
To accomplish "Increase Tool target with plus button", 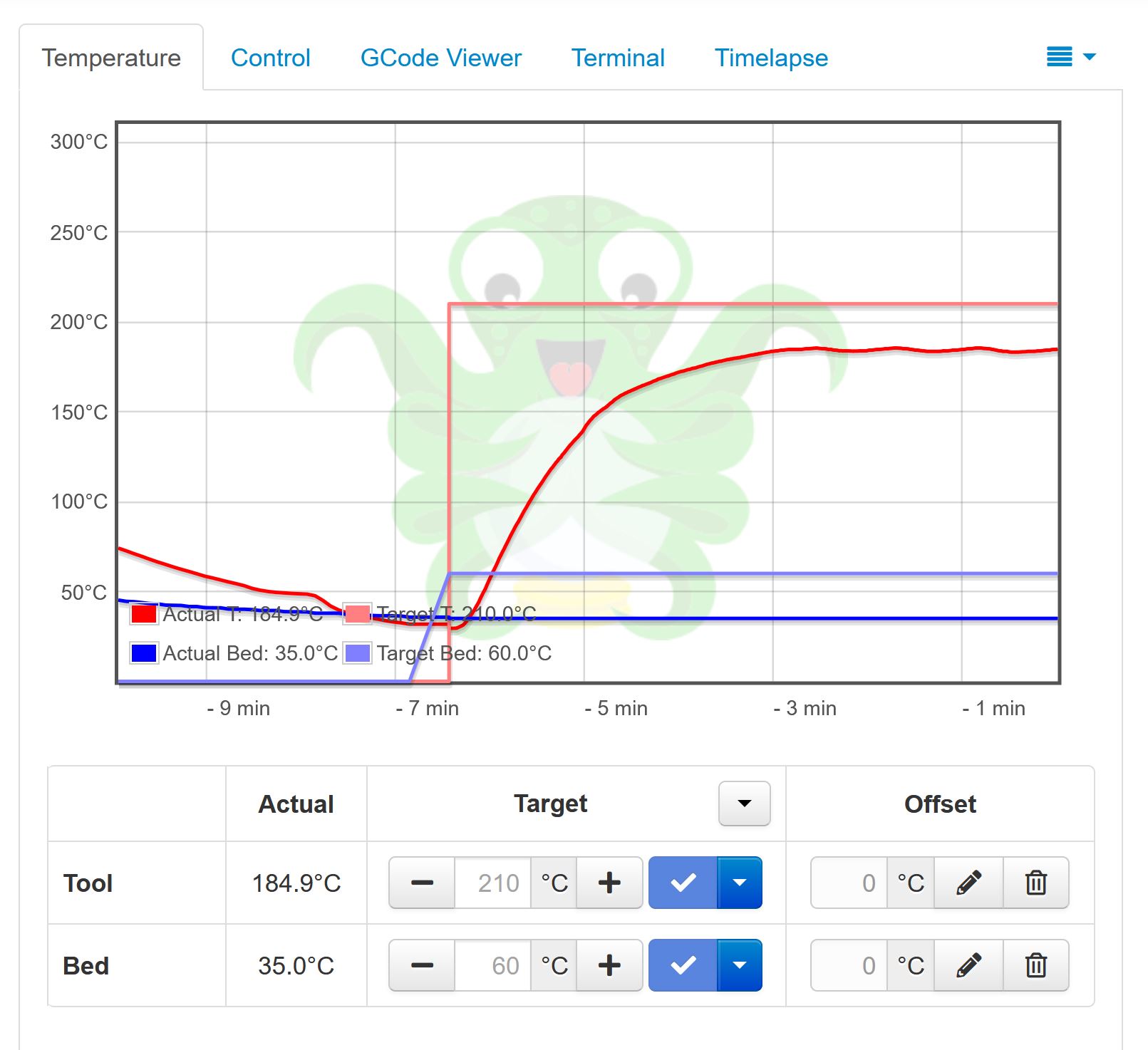I will [609, 883].
